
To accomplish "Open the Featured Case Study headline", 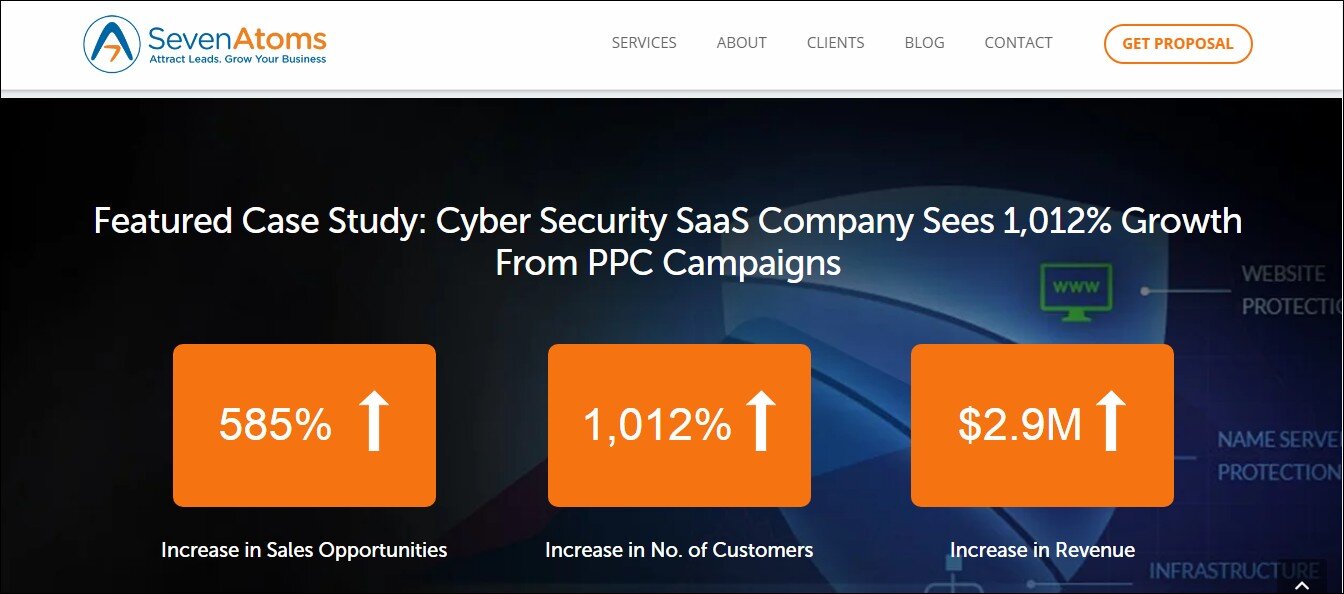I will (x=668, y=241).
